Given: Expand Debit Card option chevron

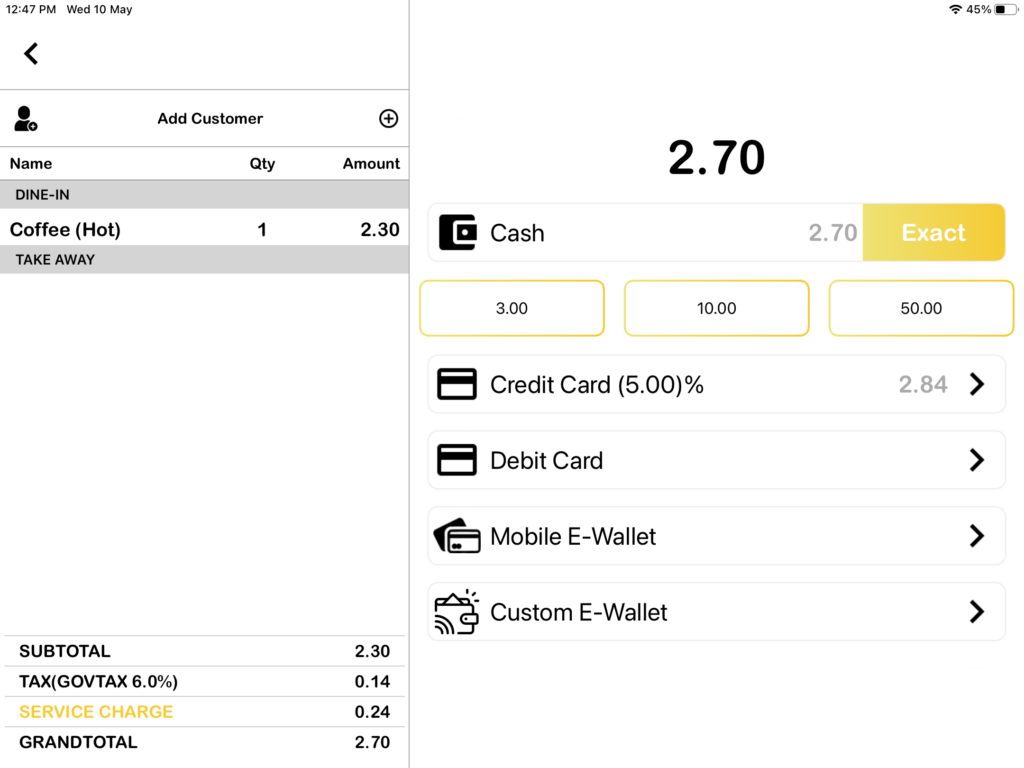Looking at the screenshot, I should tap(977, 461).
